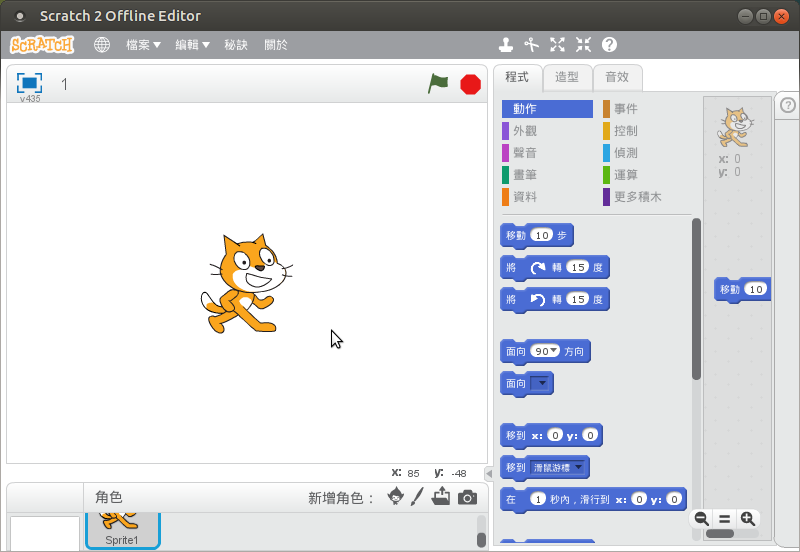Screen dimensions: 800x552
Task: Click the 移動 10 block in scripts area
Action: [742, 289]
